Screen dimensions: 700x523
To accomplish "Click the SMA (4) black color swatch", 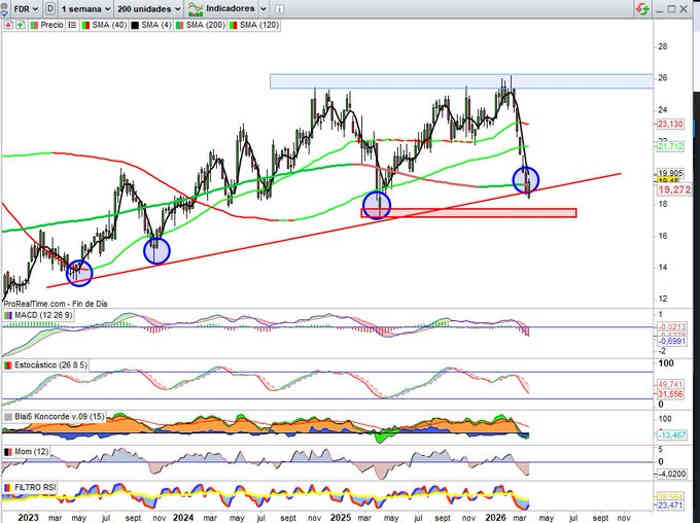I will point(134,22).
